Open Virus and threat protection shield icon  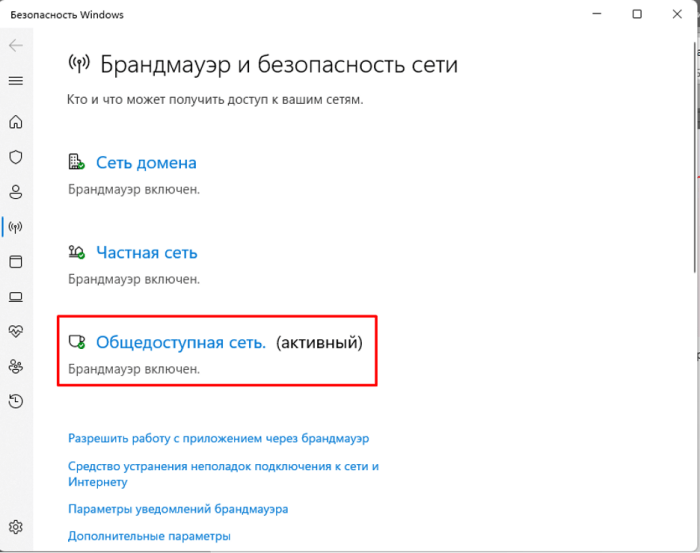tap(16, 157)
